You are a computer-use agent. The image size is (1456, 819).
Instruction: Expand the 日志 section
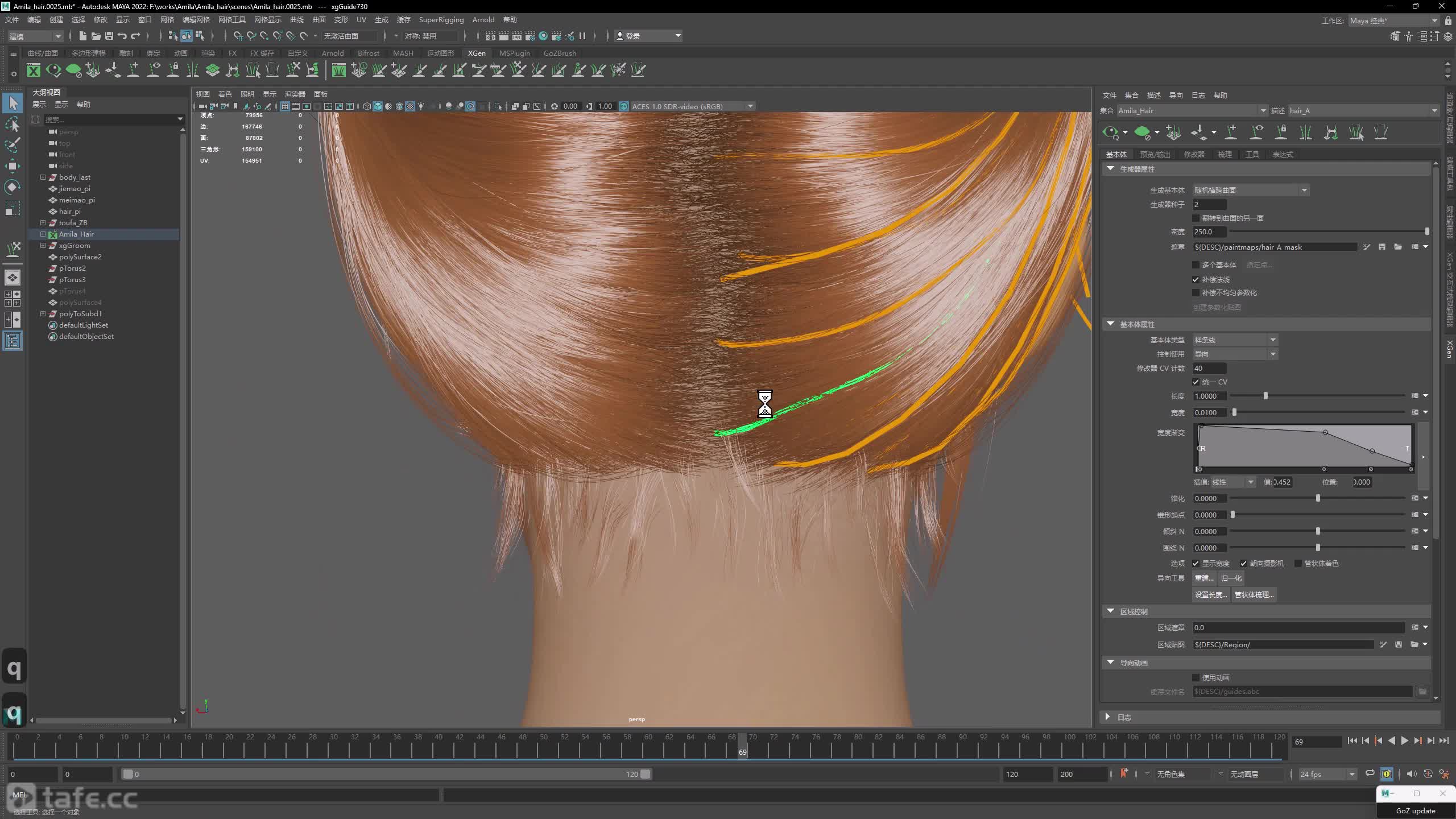click(x=1107, y=717)
